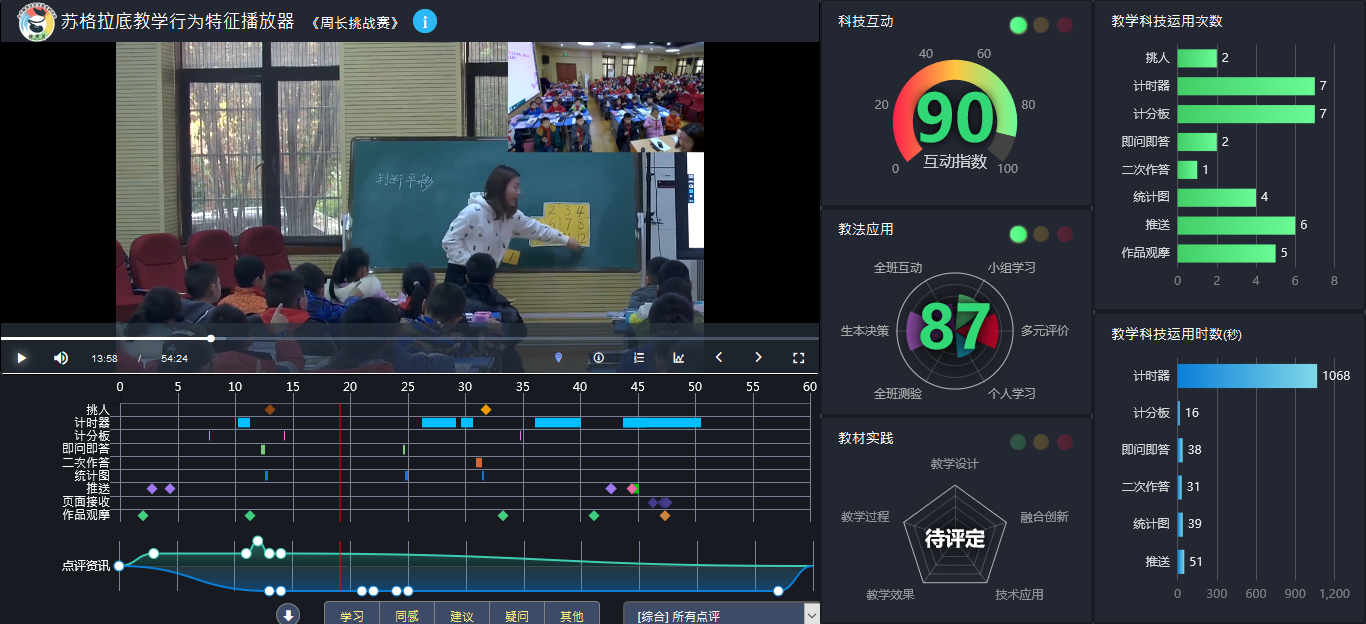Select the red light in 教材实践 panel
Screen dimensions: 1366x624
pos(1064,442)
